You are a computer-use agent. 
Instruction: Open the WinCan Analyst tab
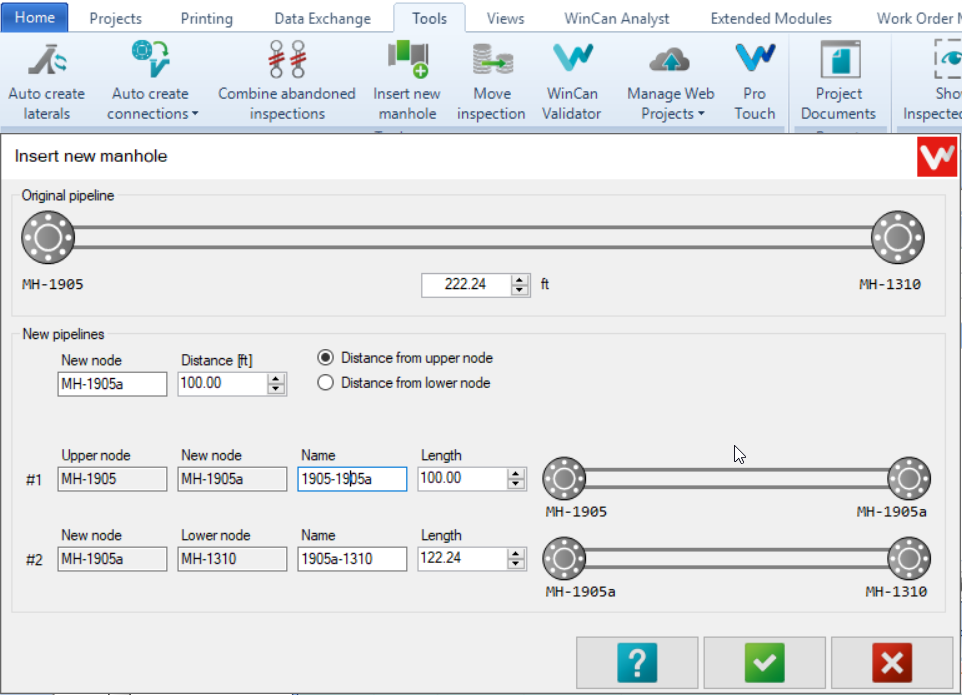(x=617, y=18)
